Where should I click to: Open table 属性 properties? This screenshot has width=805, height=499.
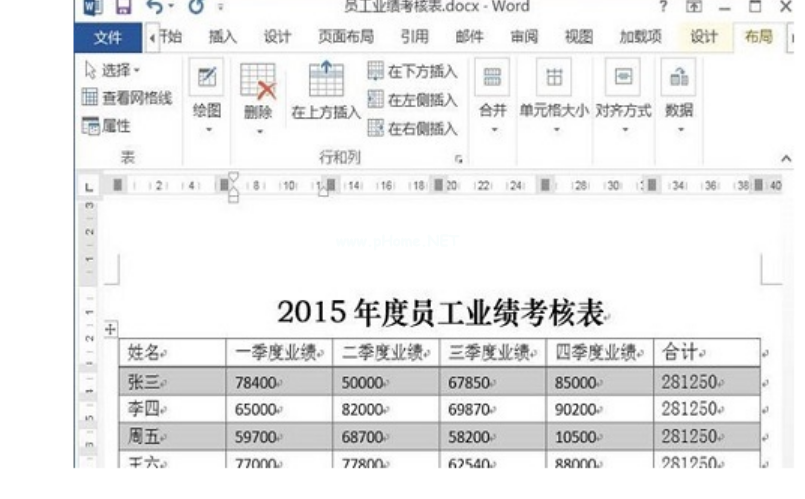107,127
